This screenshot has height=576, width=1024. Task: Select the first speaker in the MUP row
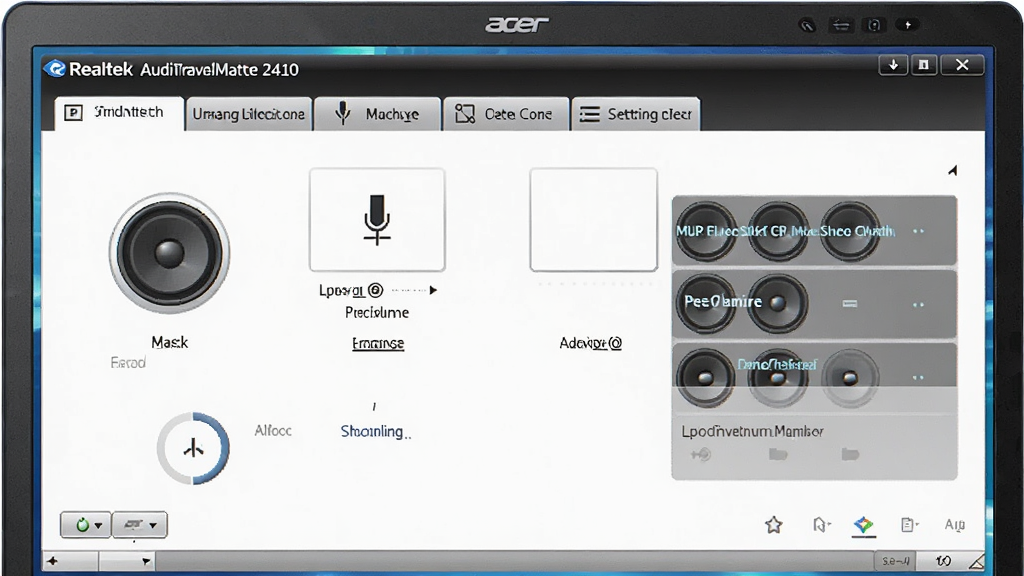pos(705,231)
